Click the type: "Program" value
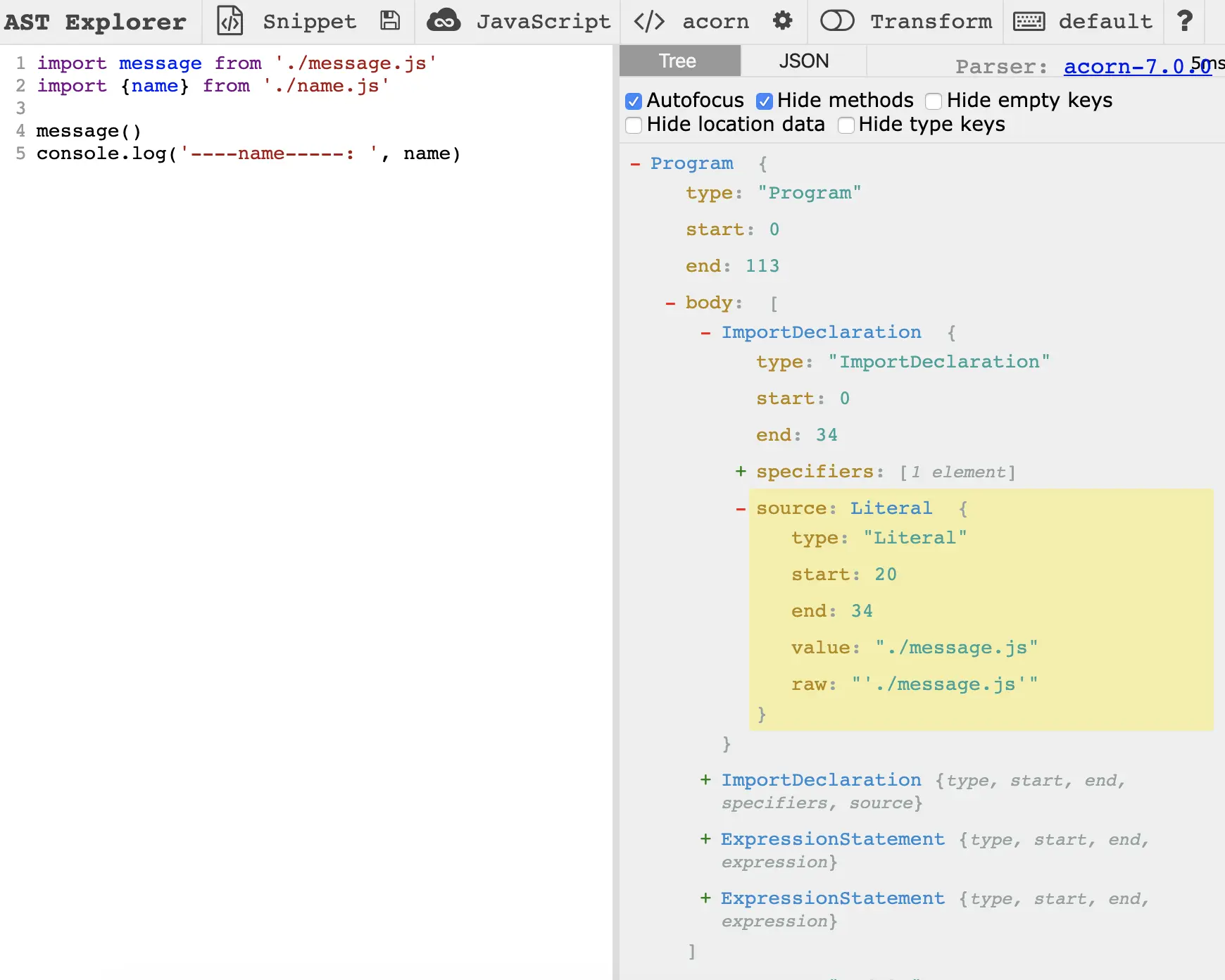This screenshot has height=980, width=1225. pyautogui.click(x=810, y=193)
